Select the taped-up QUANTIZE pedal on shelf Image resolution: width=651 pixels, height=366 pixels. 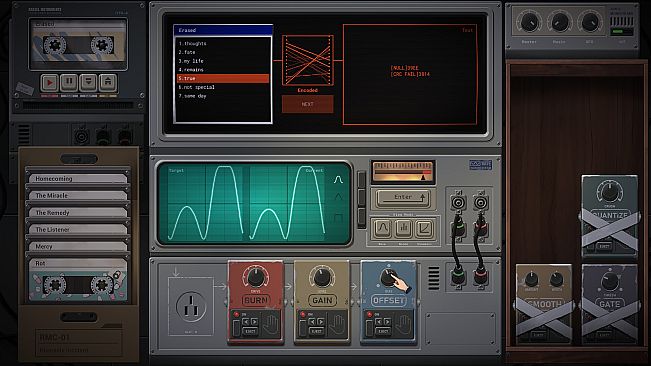[x=609, y=217]
